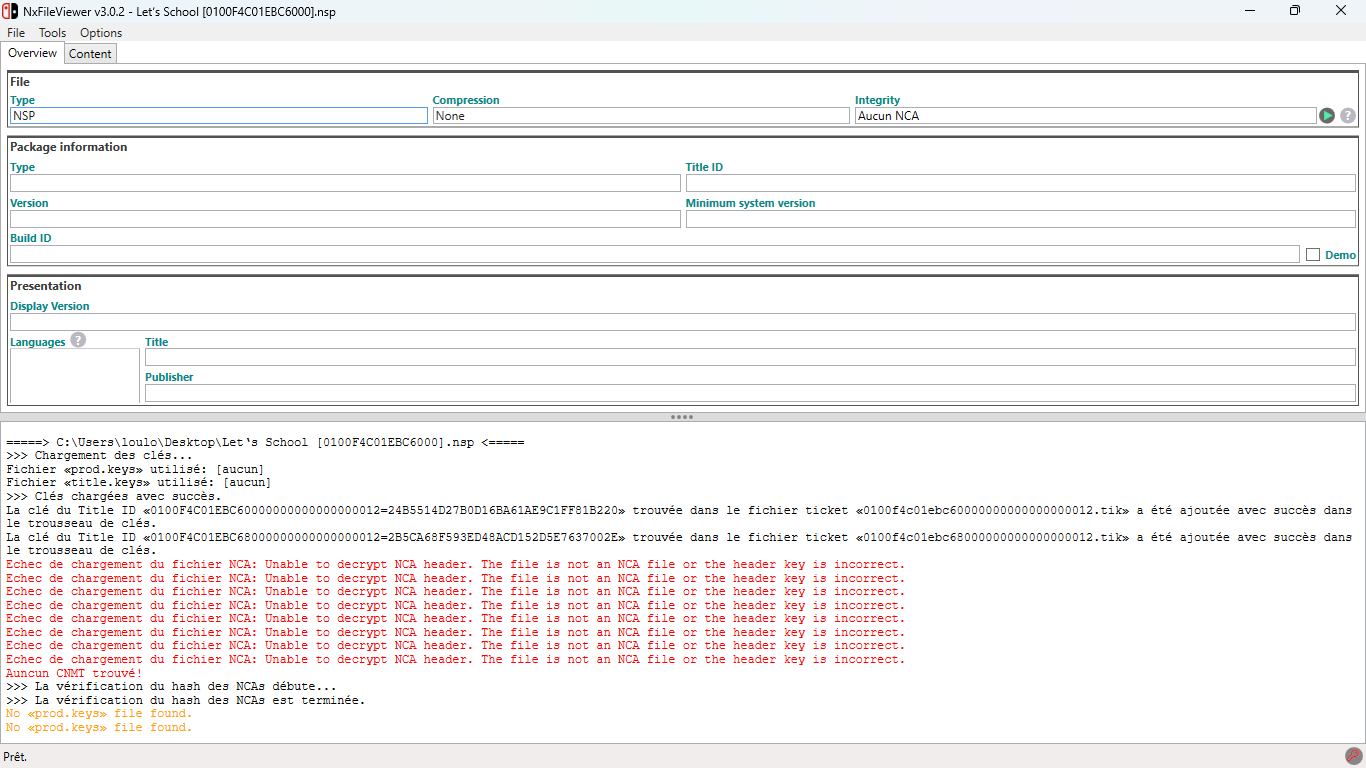Click the splitter grip dots above the log
Viewport: 1366px width, 768px height.
pos(682,417)
